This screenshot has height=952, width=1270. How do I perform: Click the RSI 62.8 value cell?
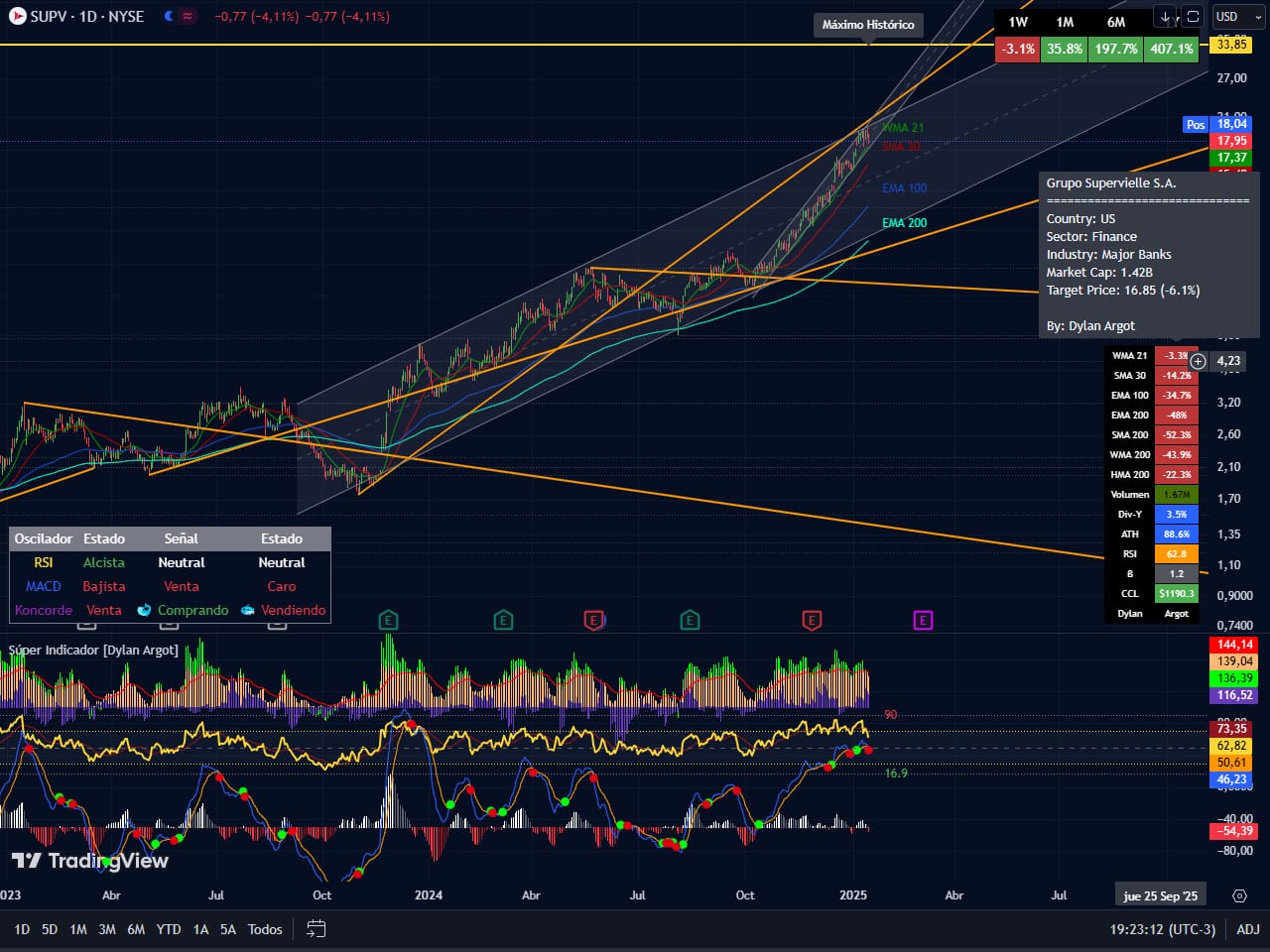tap(1177, 553)
